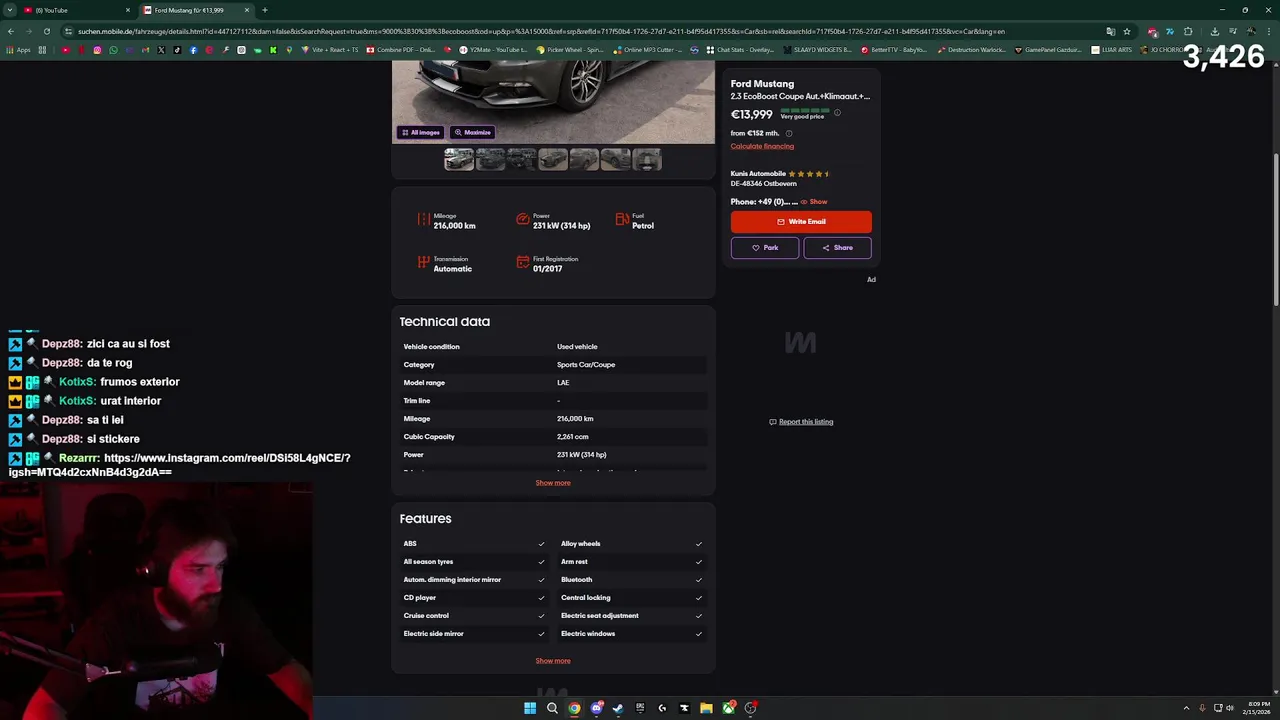
Task: Open Chrome from the taskbar
Action: click(x=574, y=708)
